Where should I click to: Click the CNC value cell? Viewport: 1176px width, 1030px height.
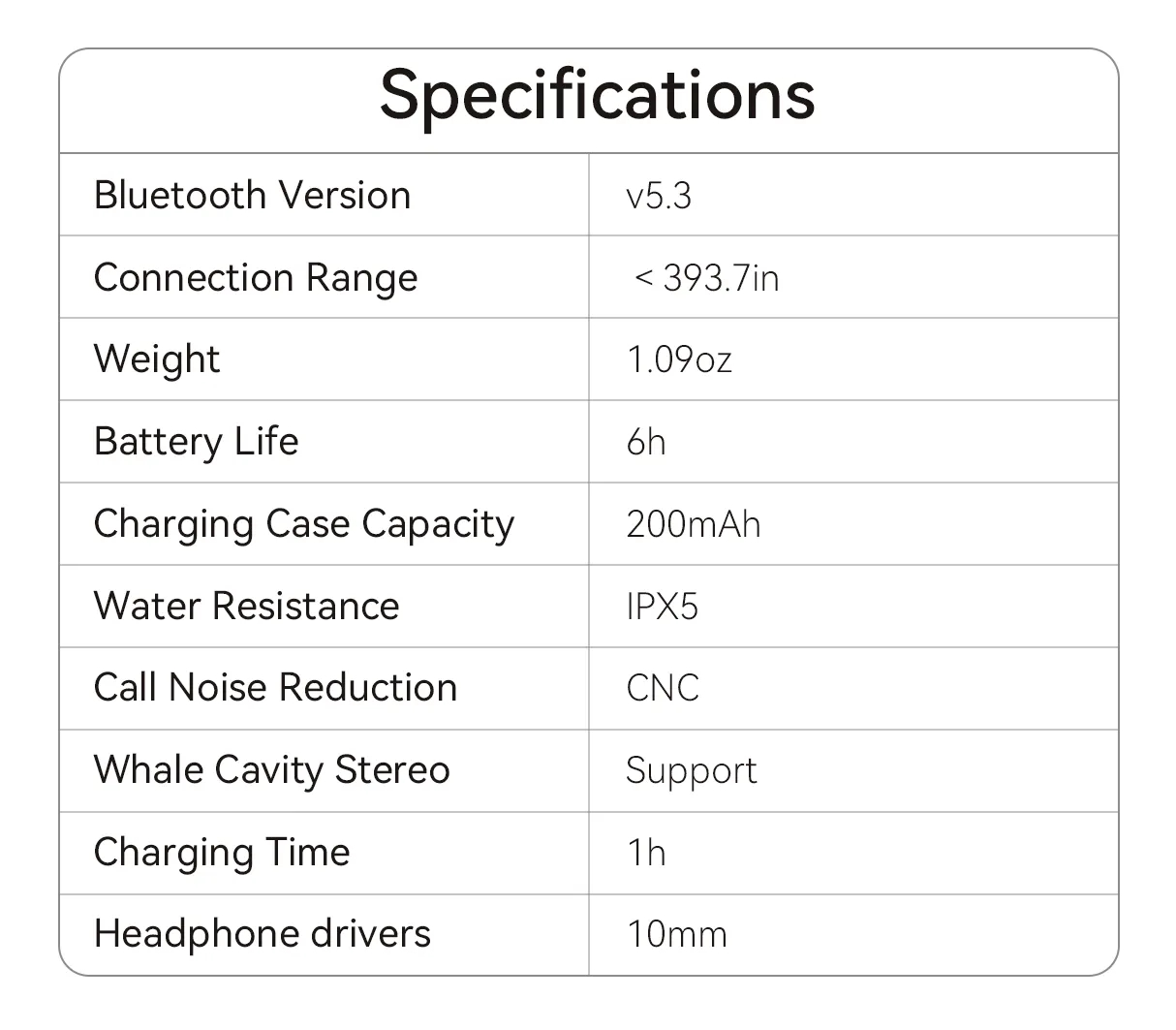(x=663, y=688)
